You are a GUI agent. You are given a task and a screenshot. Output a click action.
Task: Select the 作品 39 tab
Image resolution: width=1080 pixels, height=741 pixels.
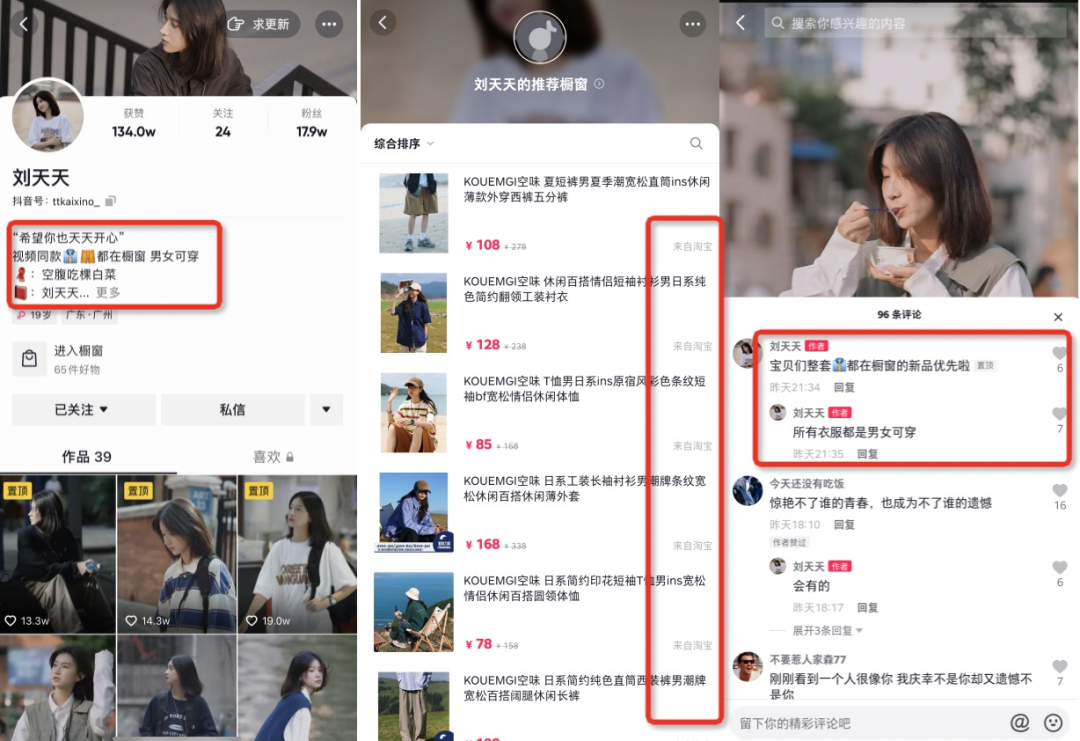click(x=87, y=457)
